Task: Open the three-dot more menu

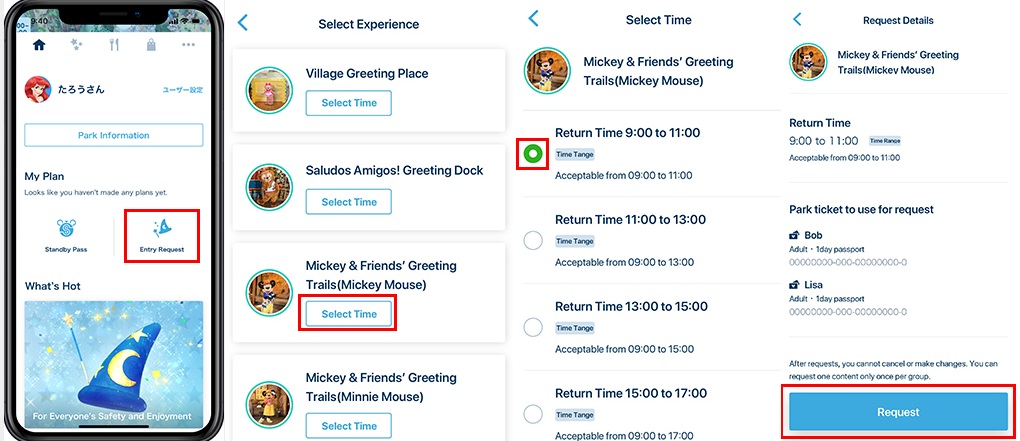Action: coord(188,45)
